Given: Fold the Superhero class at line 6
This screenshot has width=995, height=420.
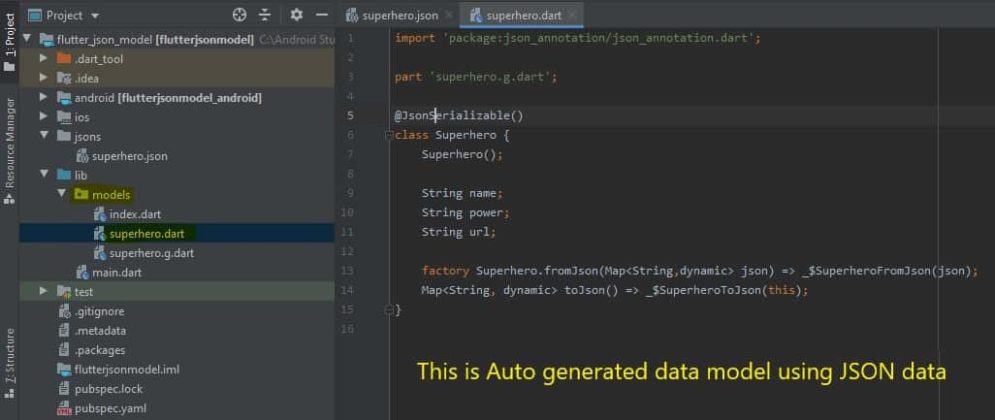Looking at the screenshot, I should click(389, 135).
